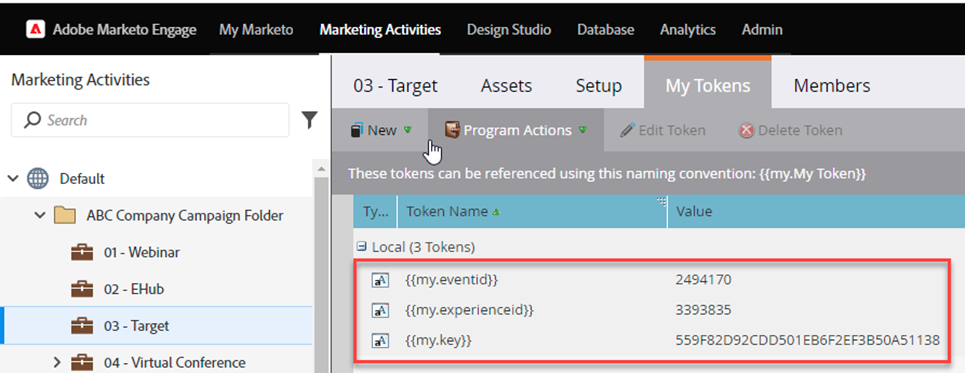This screenshot has height=373, width=965.
Task: Switch to the 03 - Target tab
Action: point(395,86)
